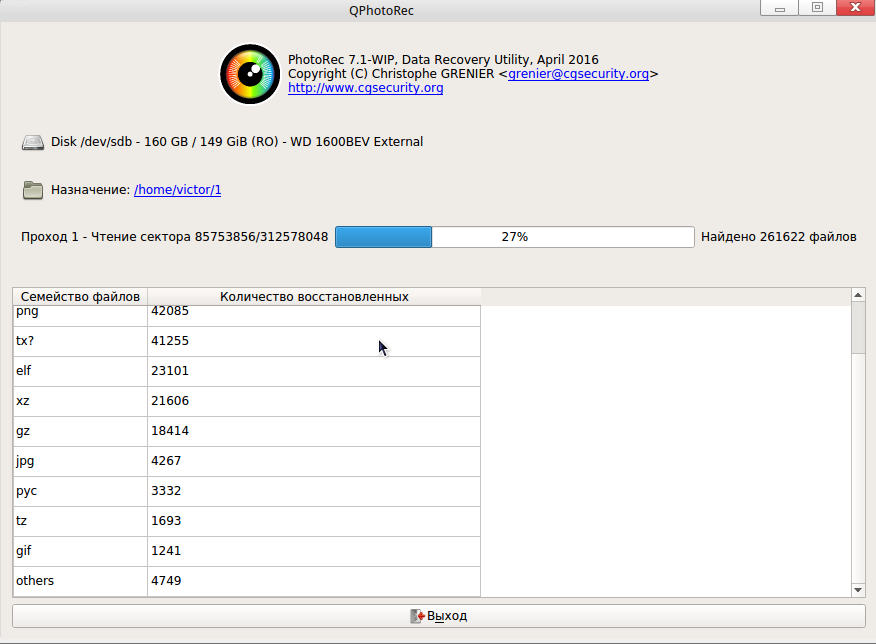The image size is (876, 644).
Task: Open the grenier@cgsecurity.org email link
Action: 578,74
